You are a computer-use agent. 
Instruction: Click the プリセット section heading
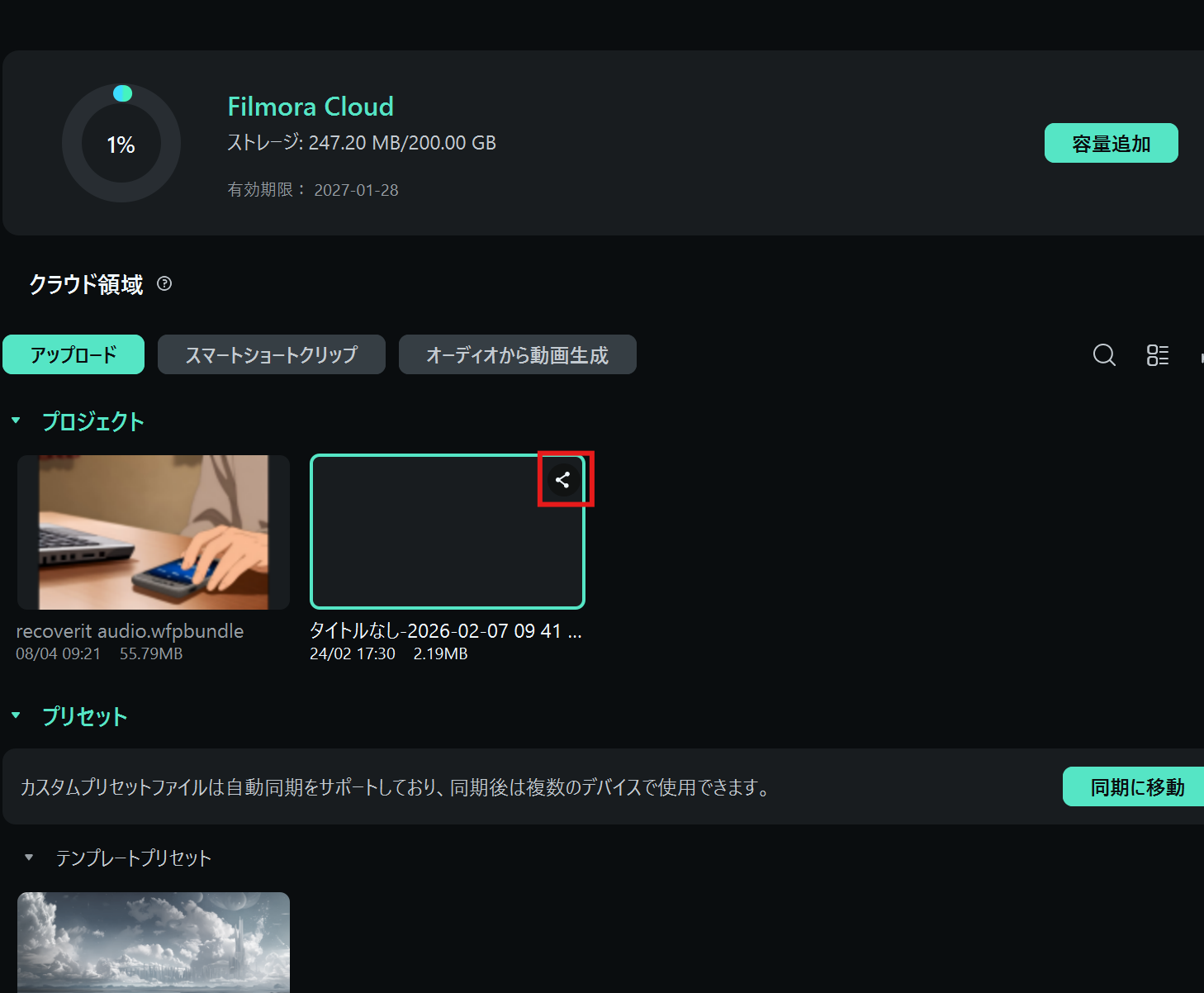coord(85,716)
